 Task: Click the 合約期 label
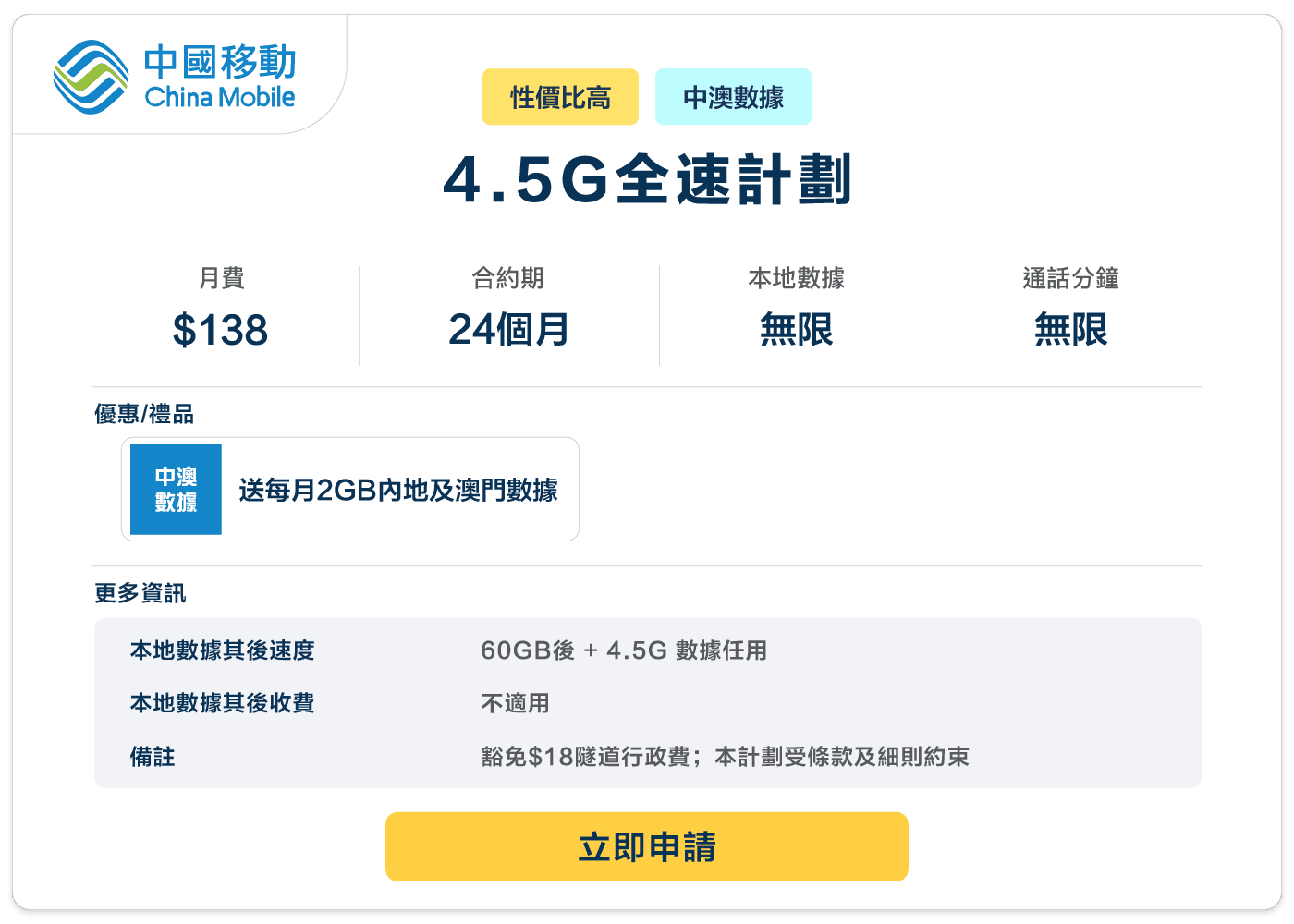point(507,278)
